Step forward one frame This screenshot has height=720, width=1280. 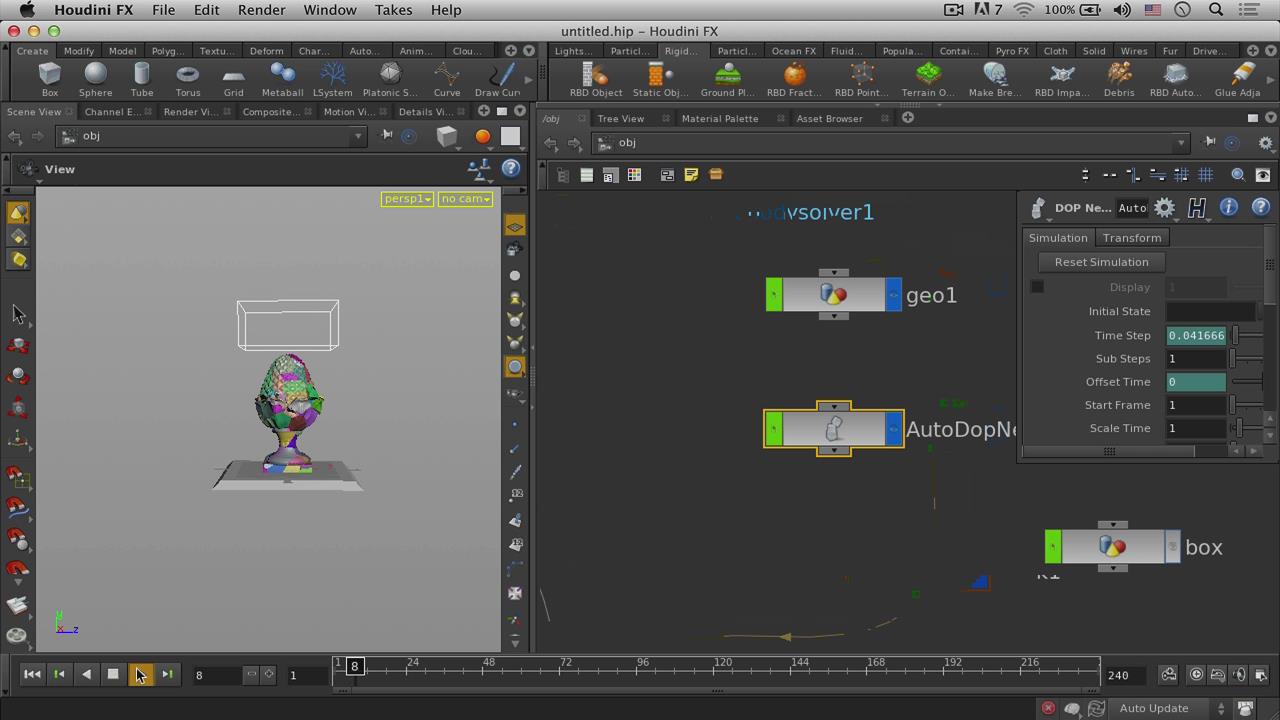click(167, 674)
